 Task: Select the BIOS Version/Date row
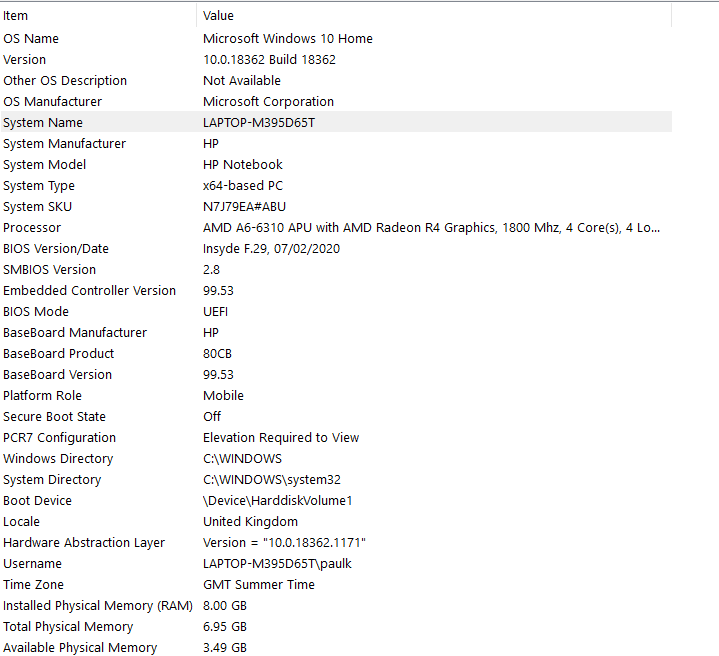336,248
